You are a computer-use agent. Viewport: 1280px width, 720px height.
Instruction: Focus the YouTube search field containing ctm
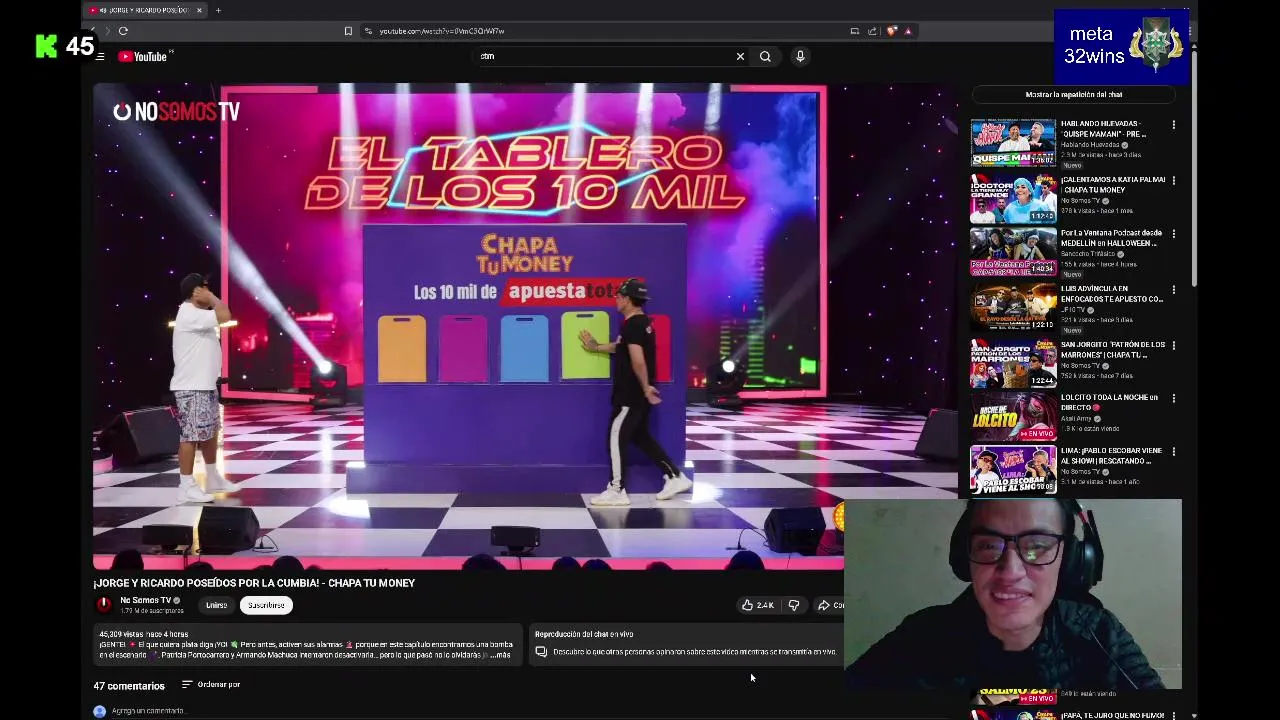[605, 56]
